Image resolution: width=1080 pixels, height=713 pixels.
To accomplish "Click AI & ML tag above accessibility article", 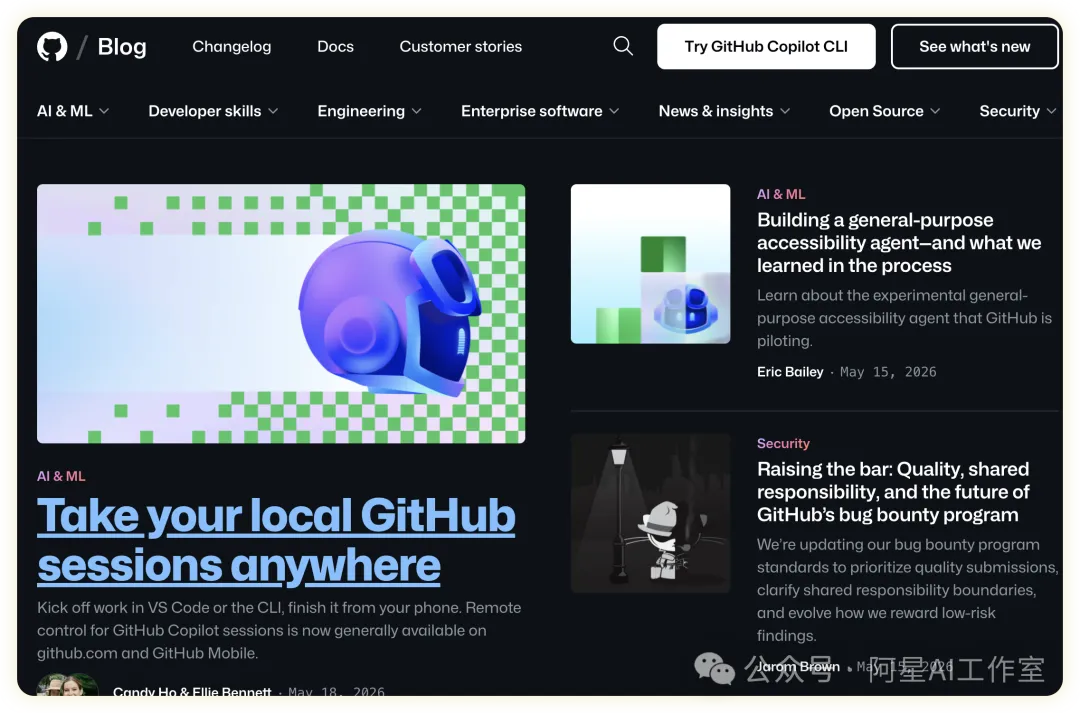I will (781, 194).
